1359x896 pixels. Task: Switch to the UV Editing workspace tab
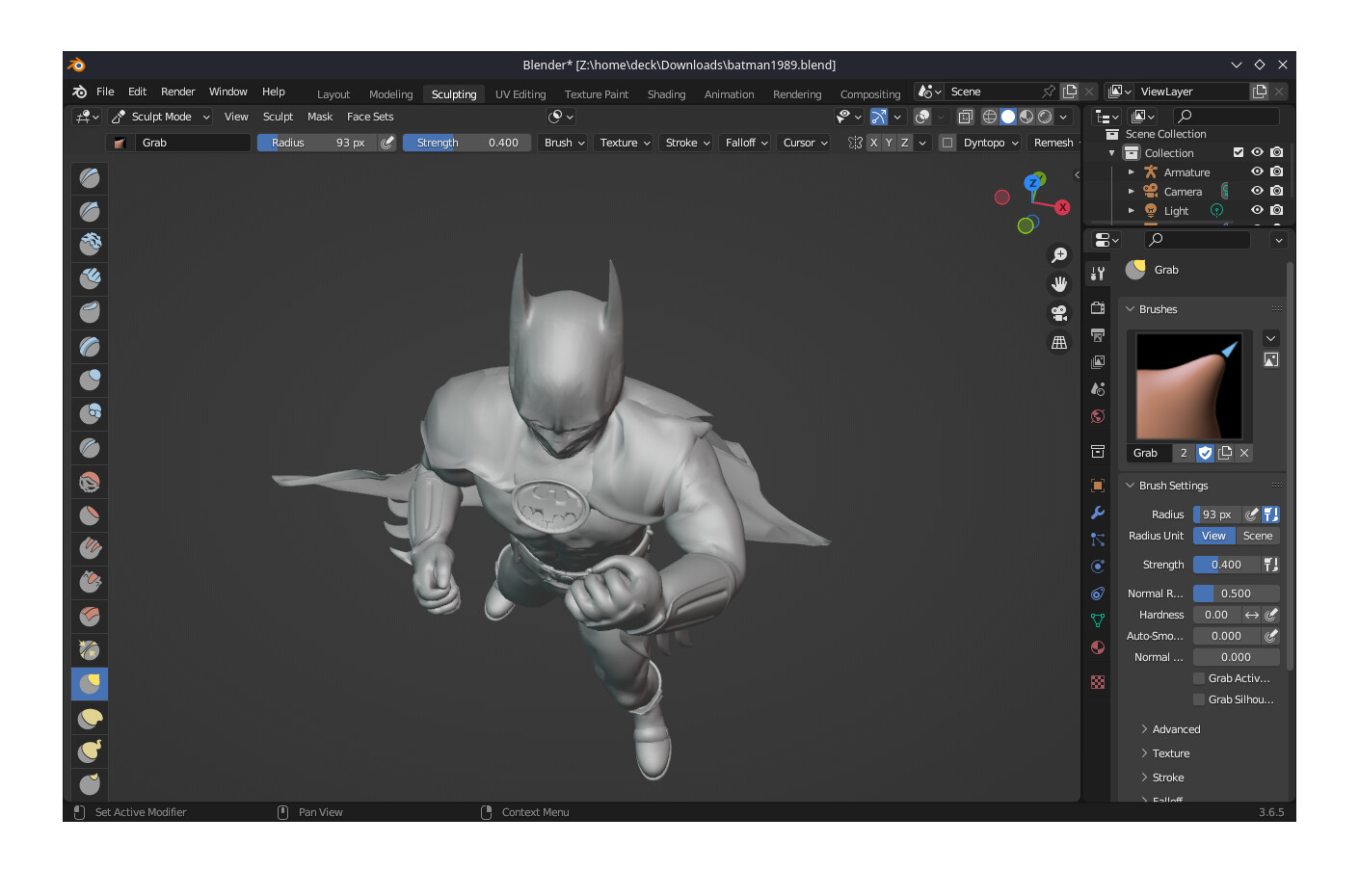[520, 94]
